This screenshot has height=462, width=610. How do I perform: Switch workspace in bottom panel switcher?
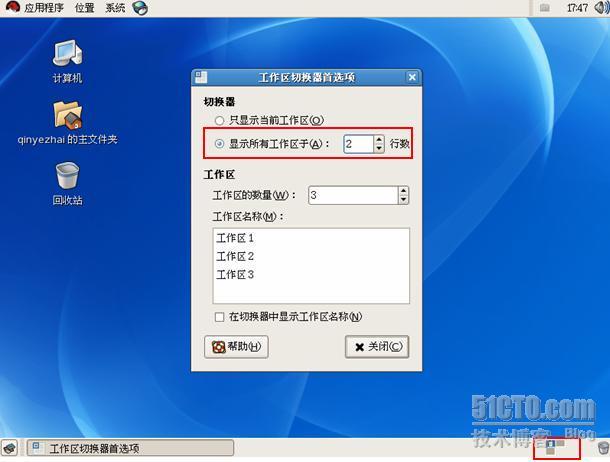556,447
